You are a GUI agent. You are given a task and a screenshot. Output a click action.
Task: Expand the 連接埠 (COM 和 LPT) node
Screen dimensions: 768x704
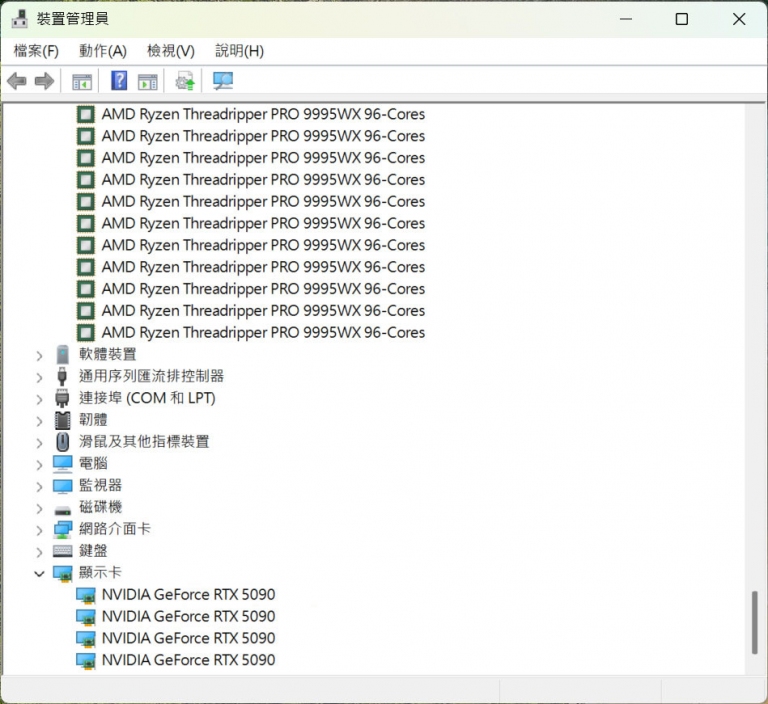point(39,398)
